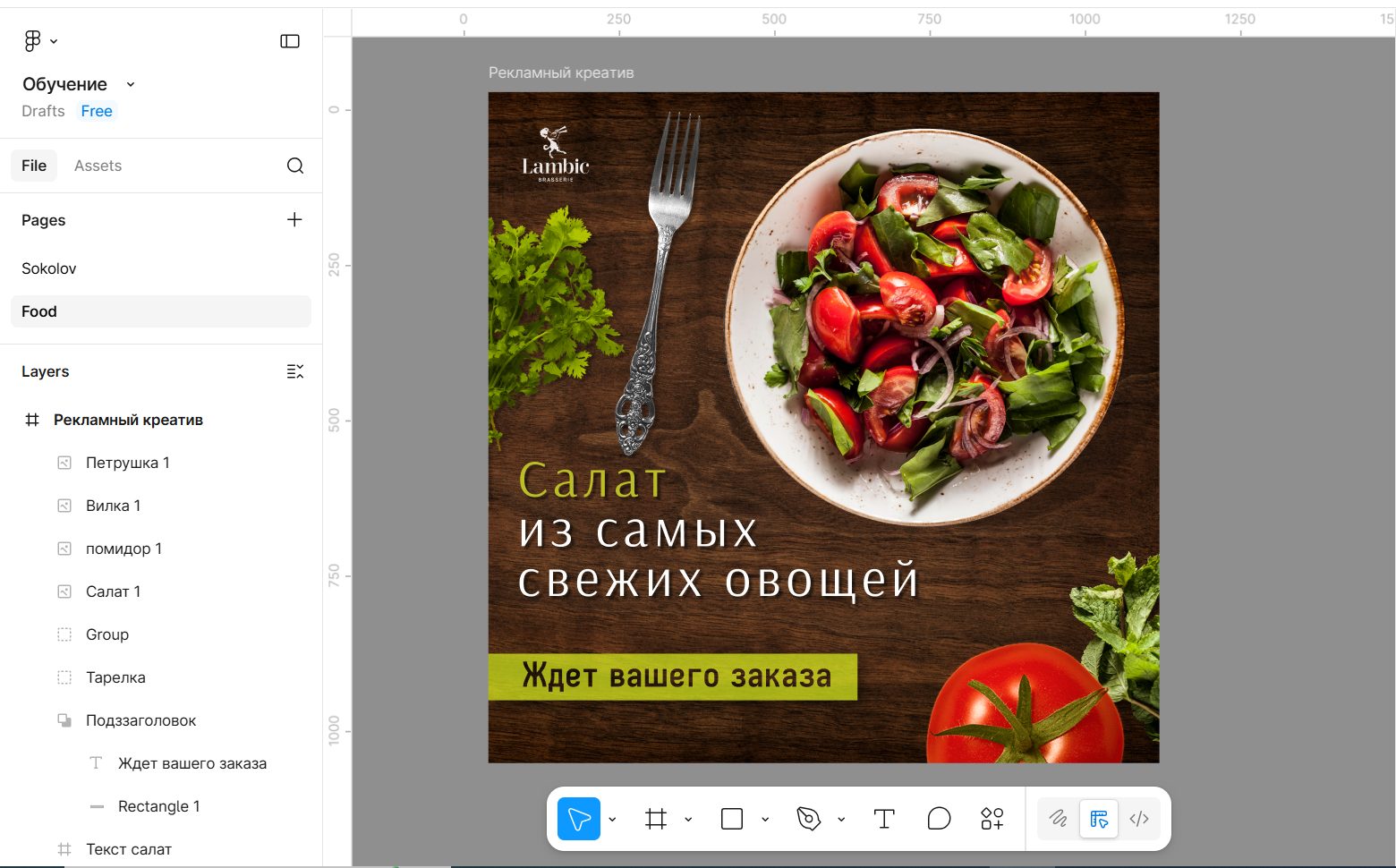Click the Салат heading text on canvas
The image size is (1396, 868).
(x=592, y=481)
